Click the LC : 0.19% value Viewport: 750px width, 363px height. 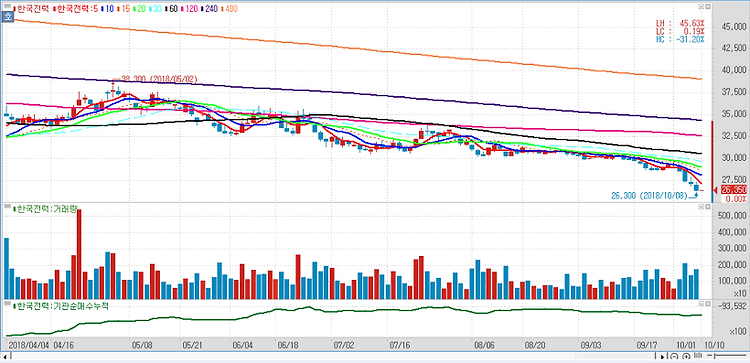[681, 31]
